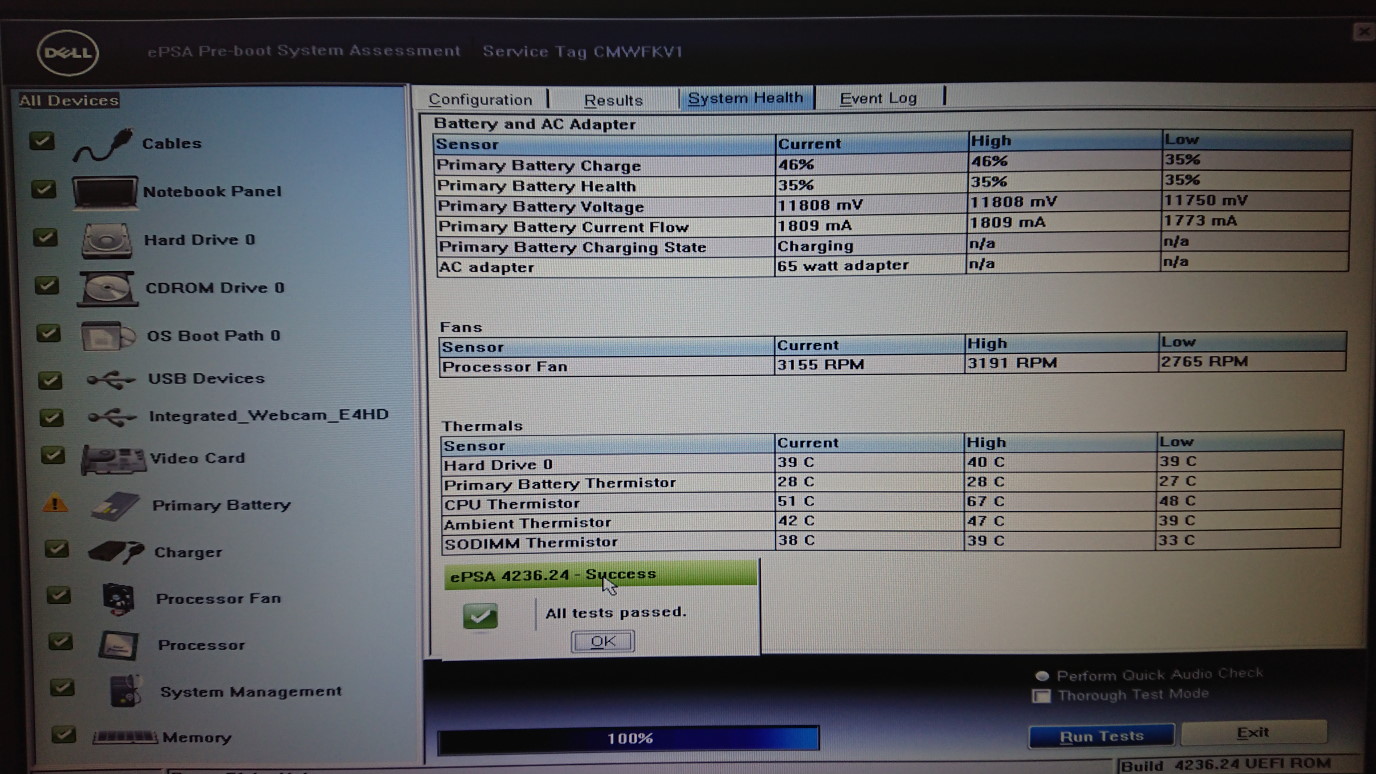
Task: Click the Video Card icon
Action: tap(113, 459)
